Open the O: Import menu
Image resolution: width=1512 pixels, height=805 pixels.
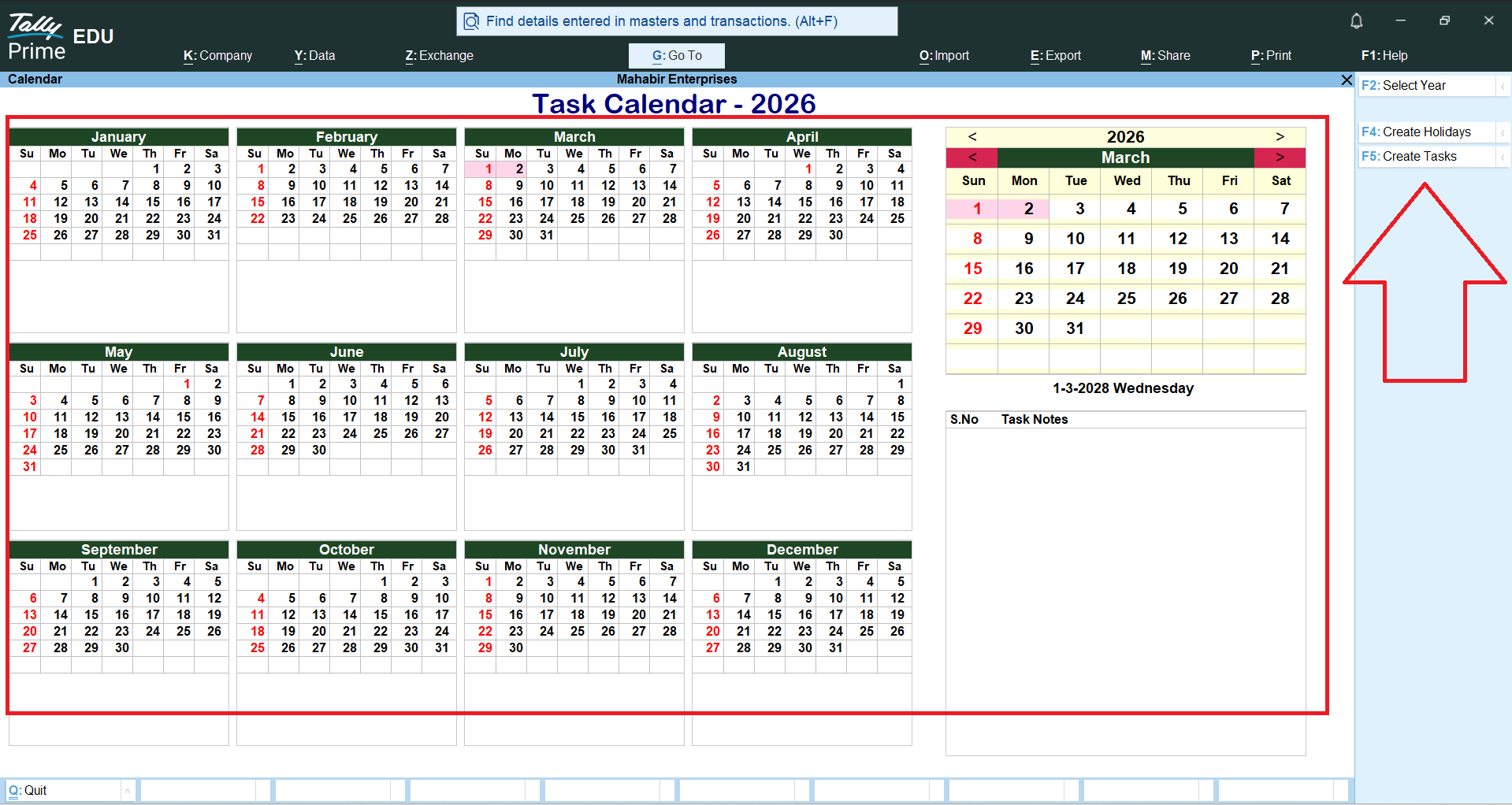pyautogui.click(x=944, y=56)
